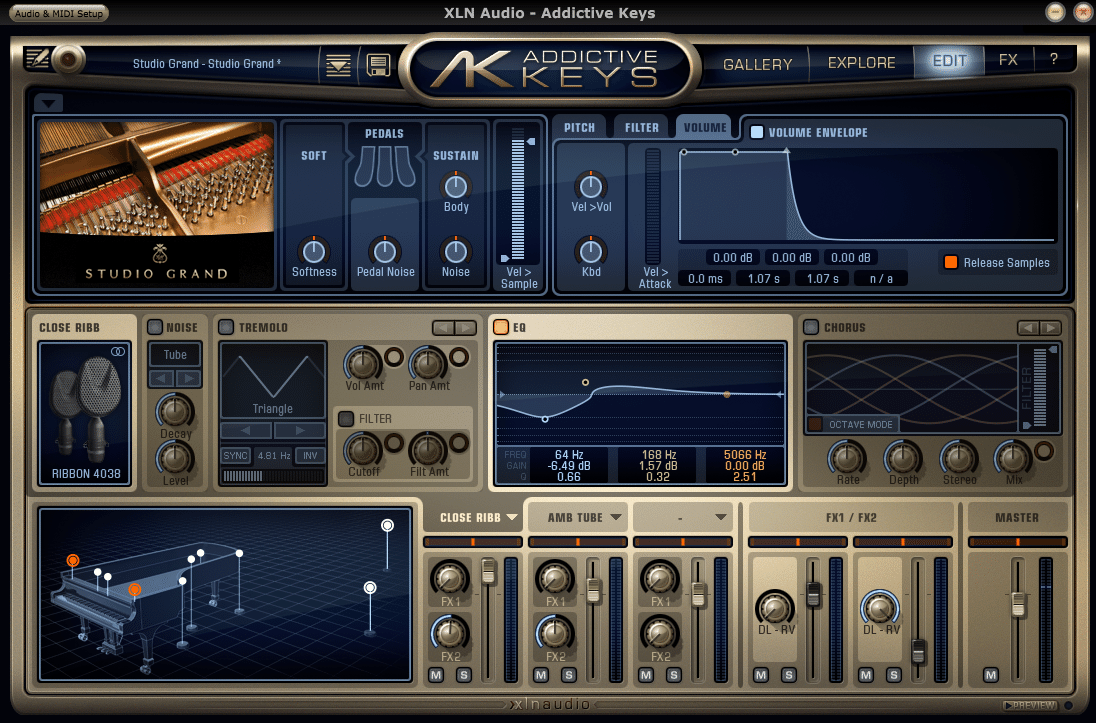Solo the AMB TUBE channel

pos(568,675)
